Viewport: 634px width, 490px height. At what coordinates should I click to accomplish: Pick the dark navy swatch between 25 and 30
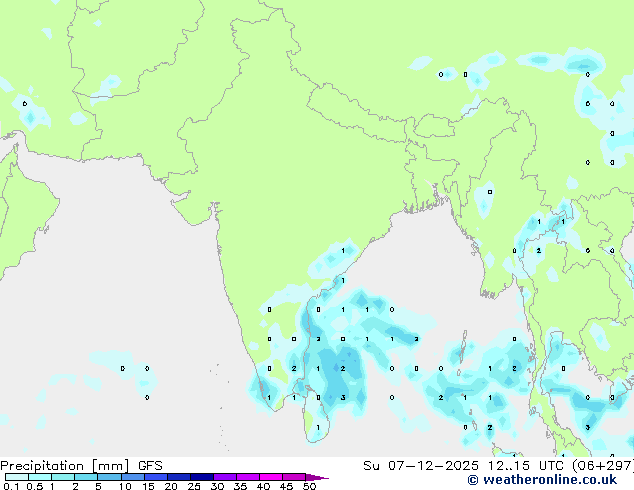(x=202, y=477)
